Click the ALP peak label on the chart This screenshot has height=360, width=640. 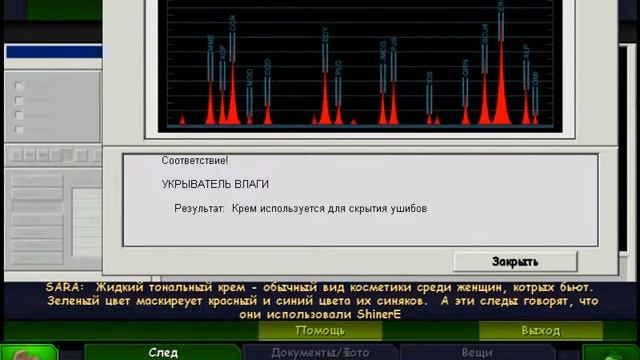coord(526,51)
